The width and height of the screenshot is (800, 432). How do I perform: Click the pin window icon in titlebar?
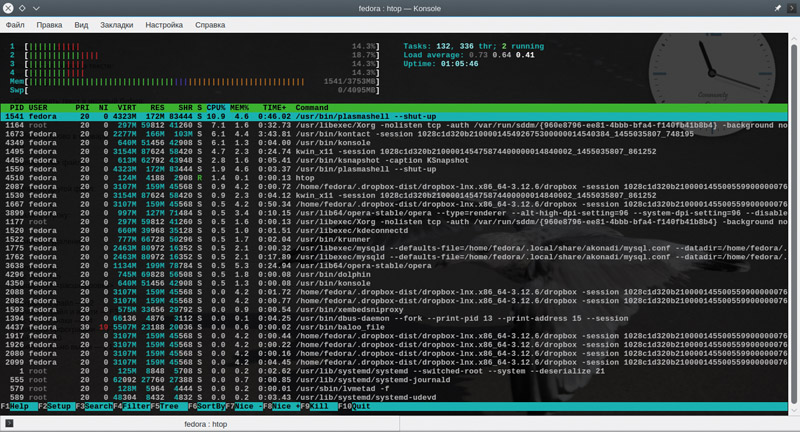pyautogui.click(x=777, y=8)
